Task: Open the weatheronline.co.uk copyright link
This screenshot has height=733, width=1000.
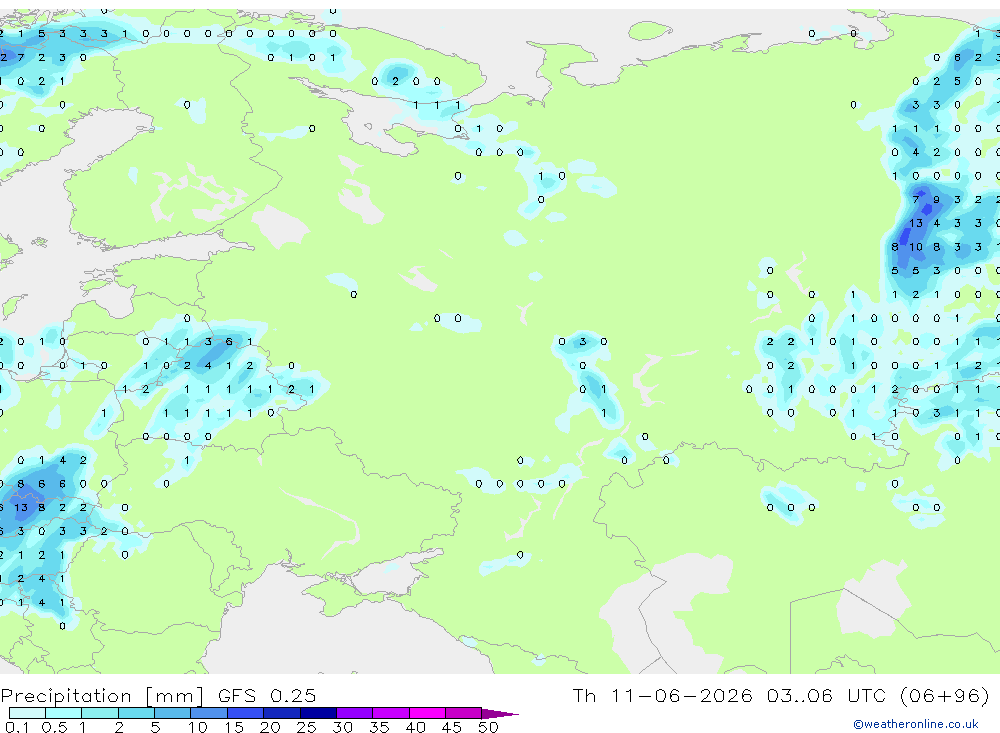Action: 915,724
